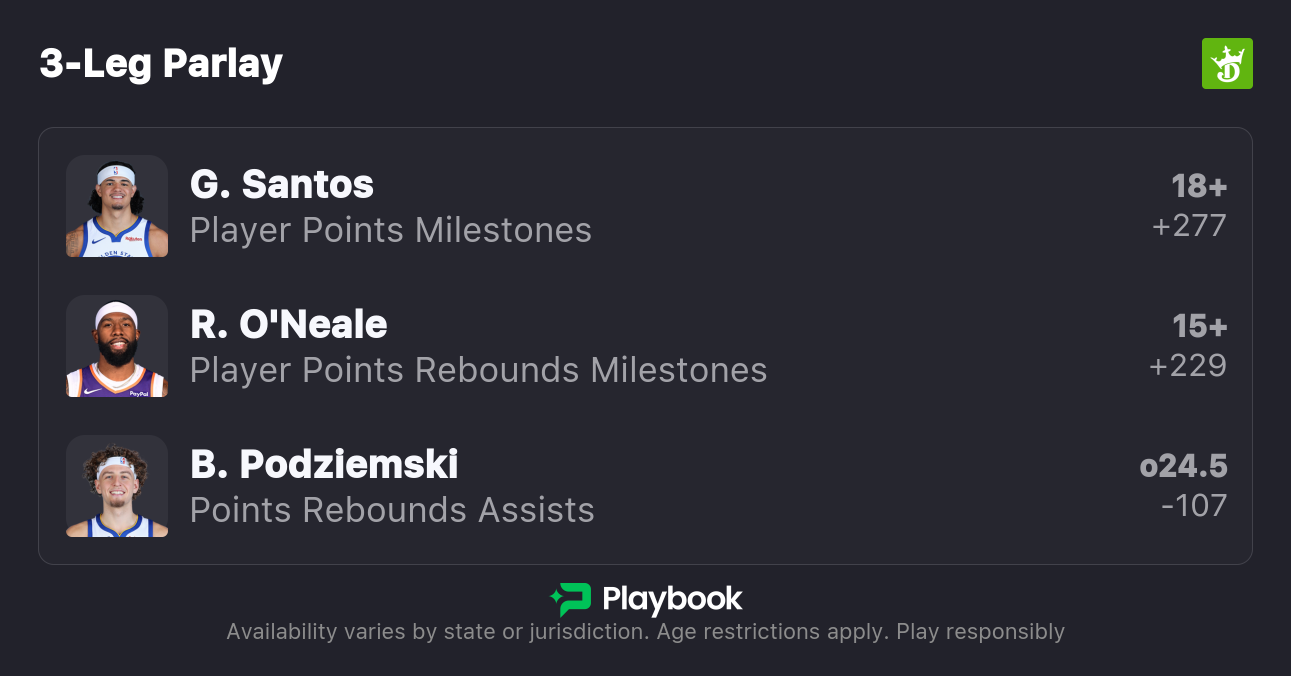This screenshot has width=1291, height=676.
Task: Click Points Rebounds Assists market label
Action: pyautogui.click(x=392, y=511)
